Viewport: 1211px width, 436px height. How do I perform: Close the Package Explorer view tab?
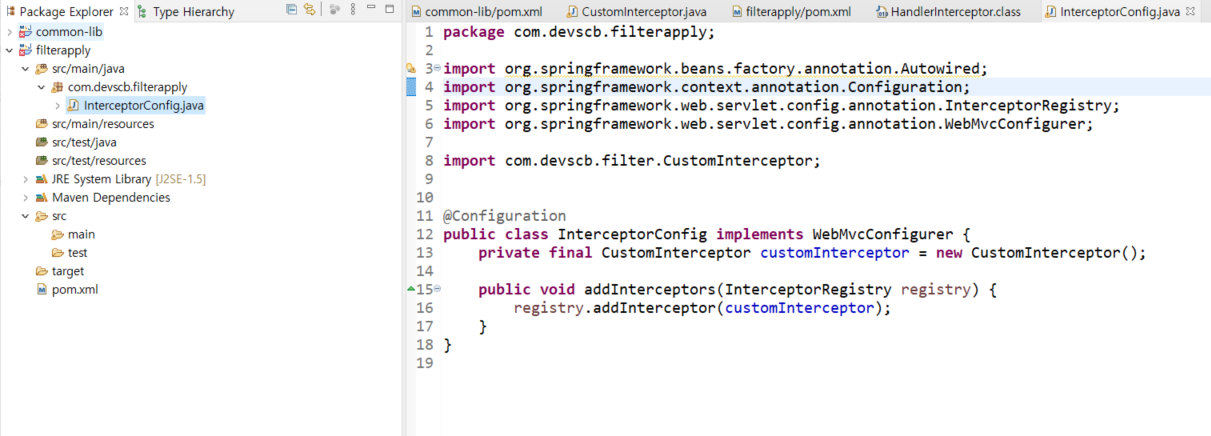click(x=123, y=12)
